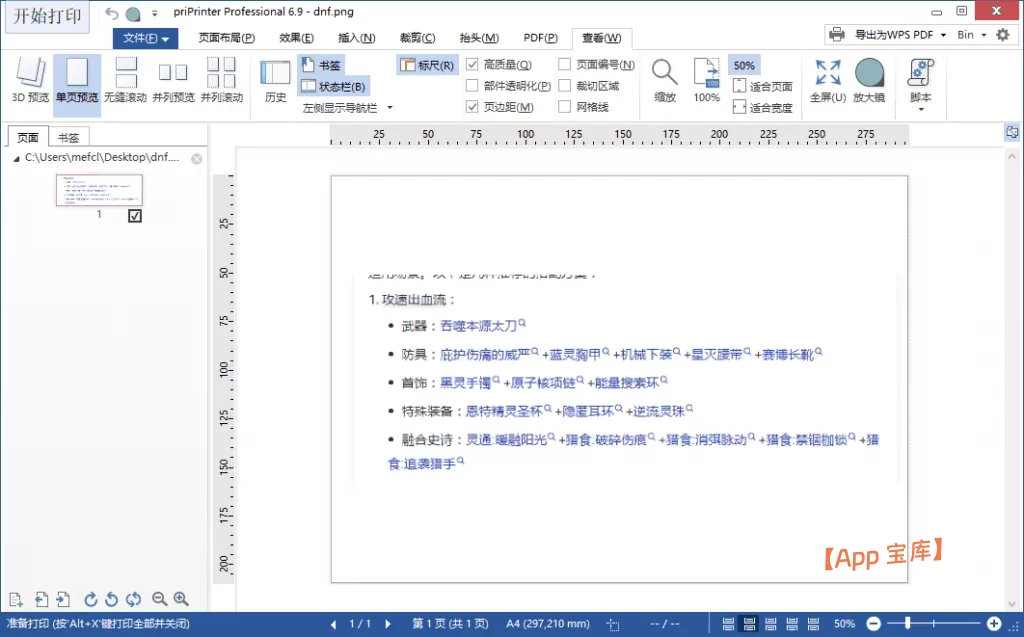Viewport: 1024px width, 637px height.
Task: Click the 缩放 magnifier zoom icon
Action: pos(665,80)
